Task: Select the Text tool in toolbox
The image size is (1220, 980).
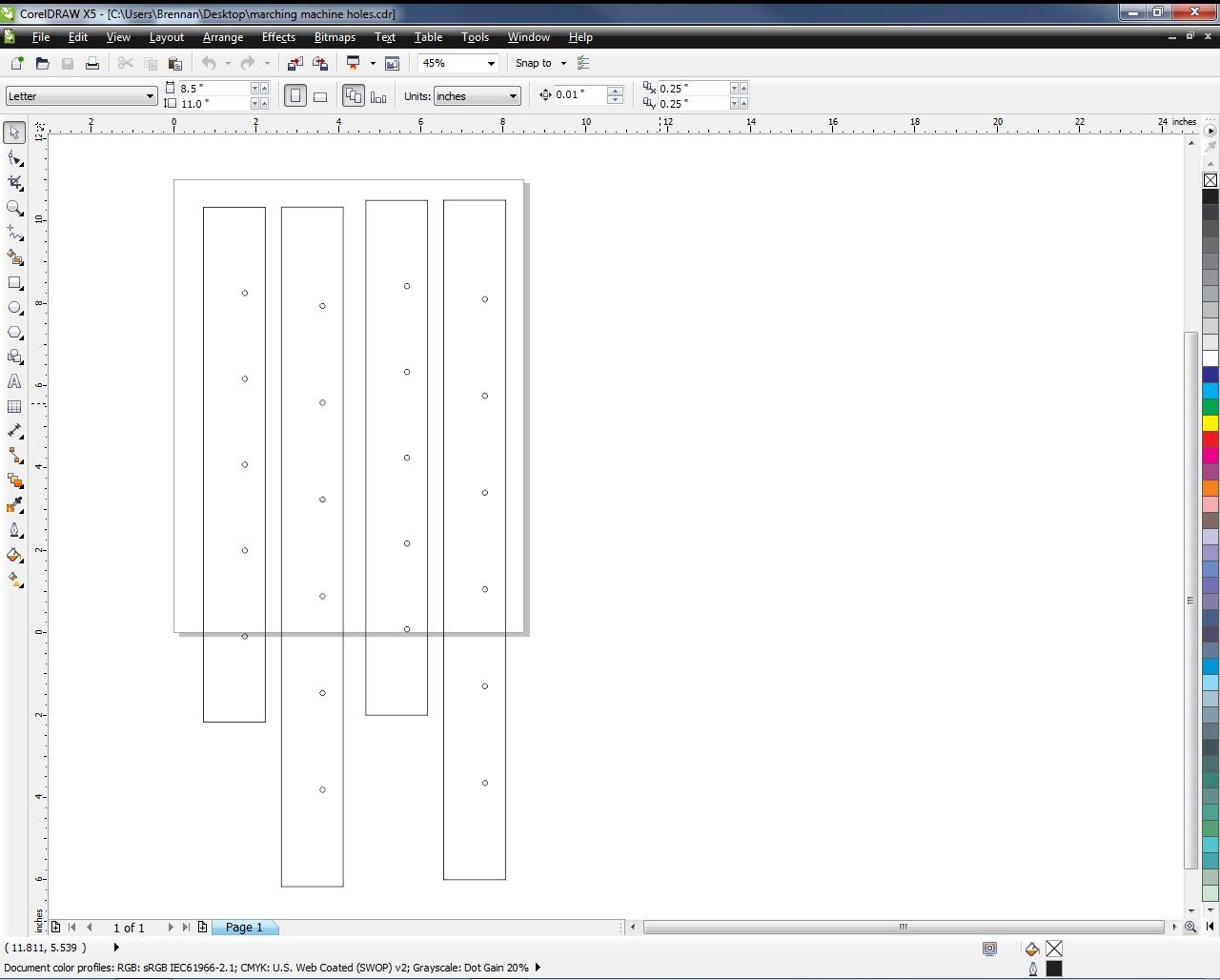Action: coord(14,381)
